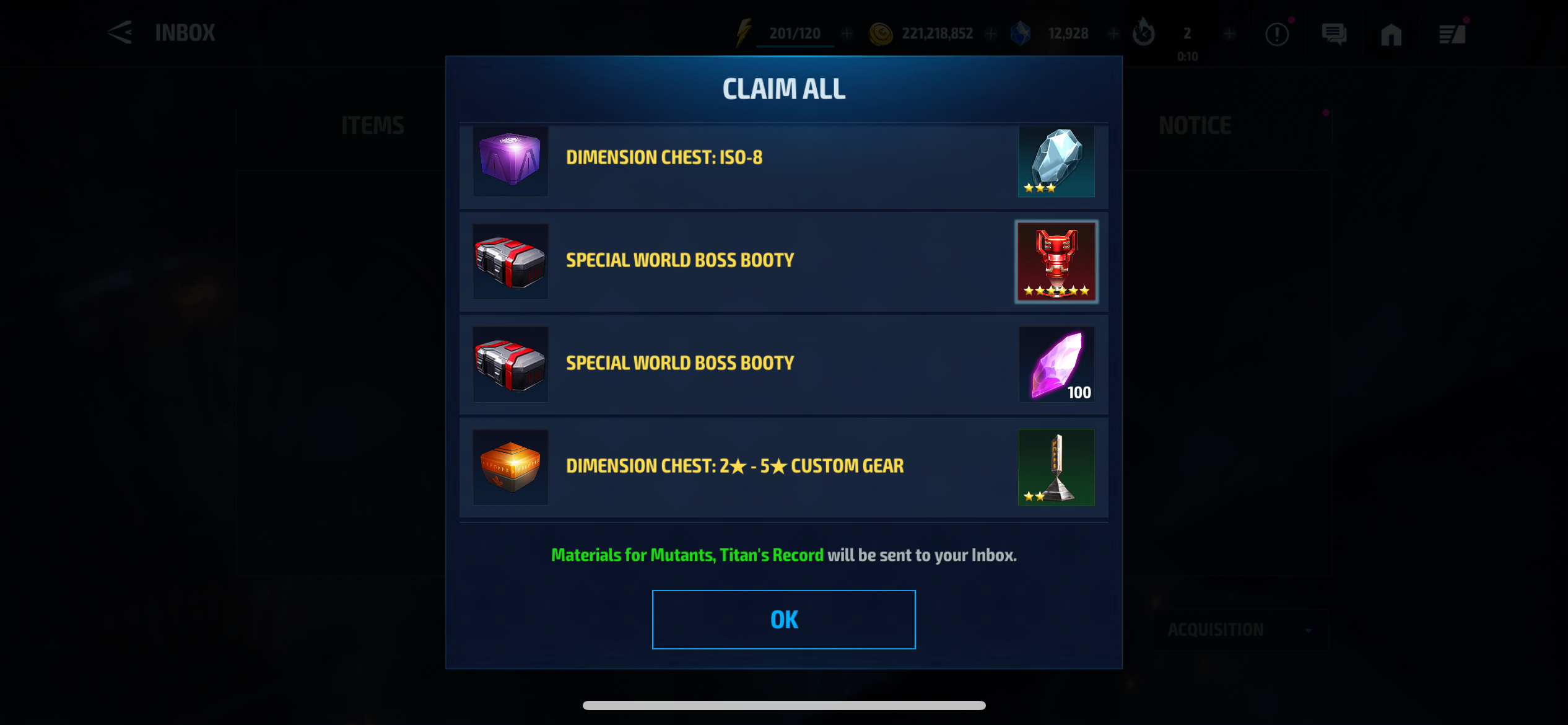The width and height of the screenshot is (1568, 725).
Task: Open the chat speech bubble icon
Action: [x=1334, y=33]
